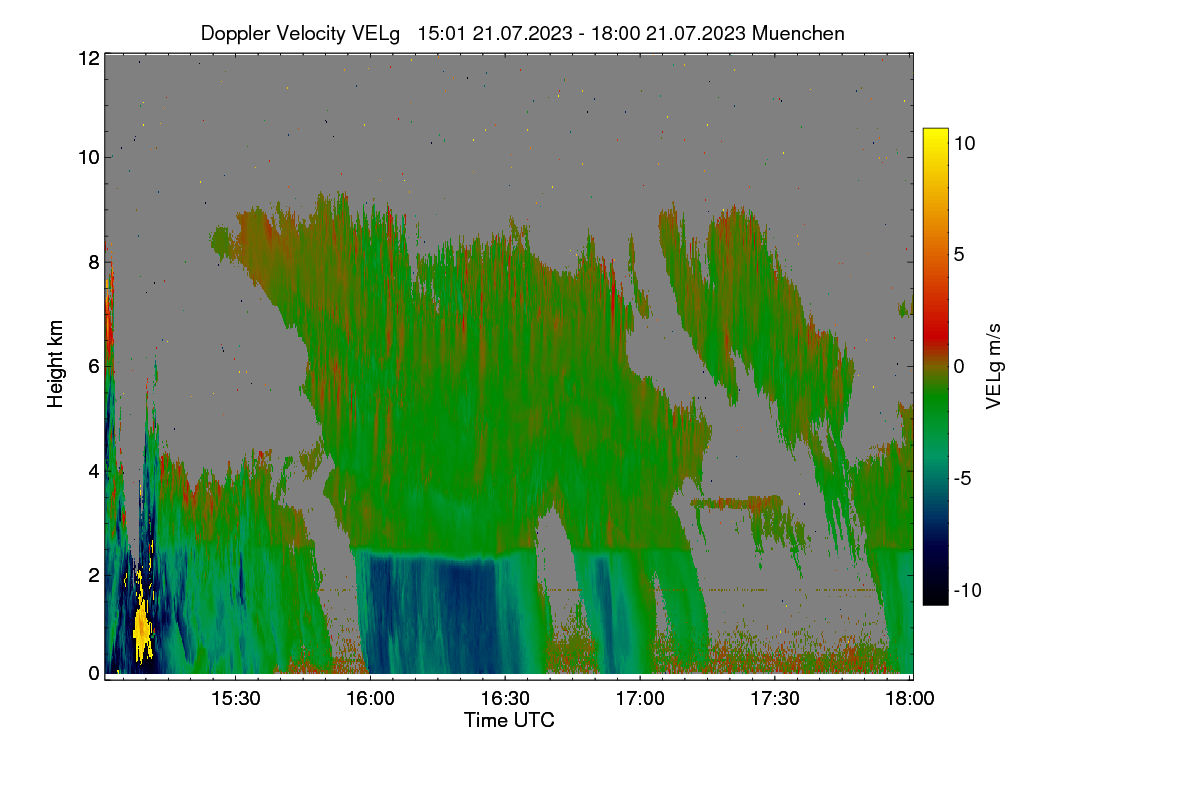
Task: Click the height axis label 8
Action: pyautogui.click(x=94, y=262)
